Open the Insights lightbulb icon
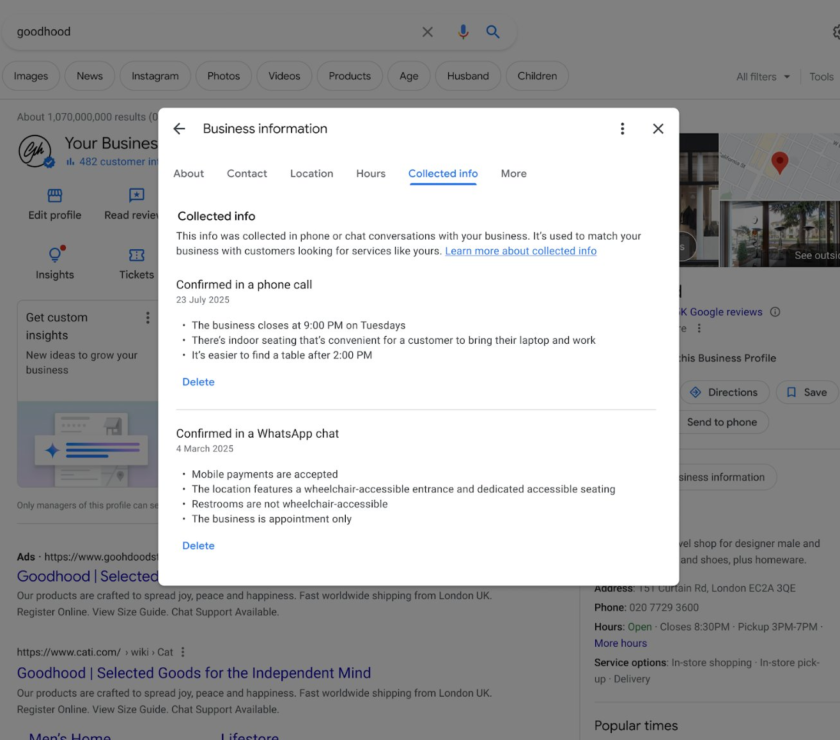840x740 pixels. coord(55,254)
